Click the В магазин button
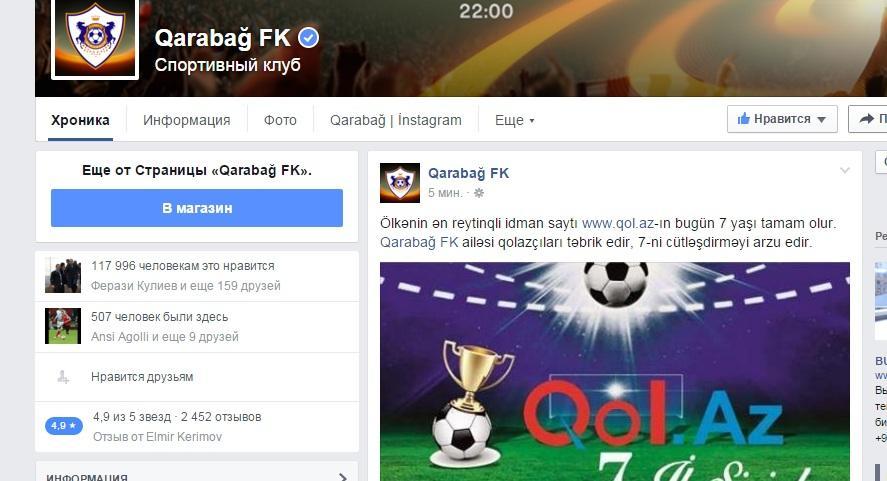This screenshot has height=481, width=887. pyautogui.click(x=197, y=208)
